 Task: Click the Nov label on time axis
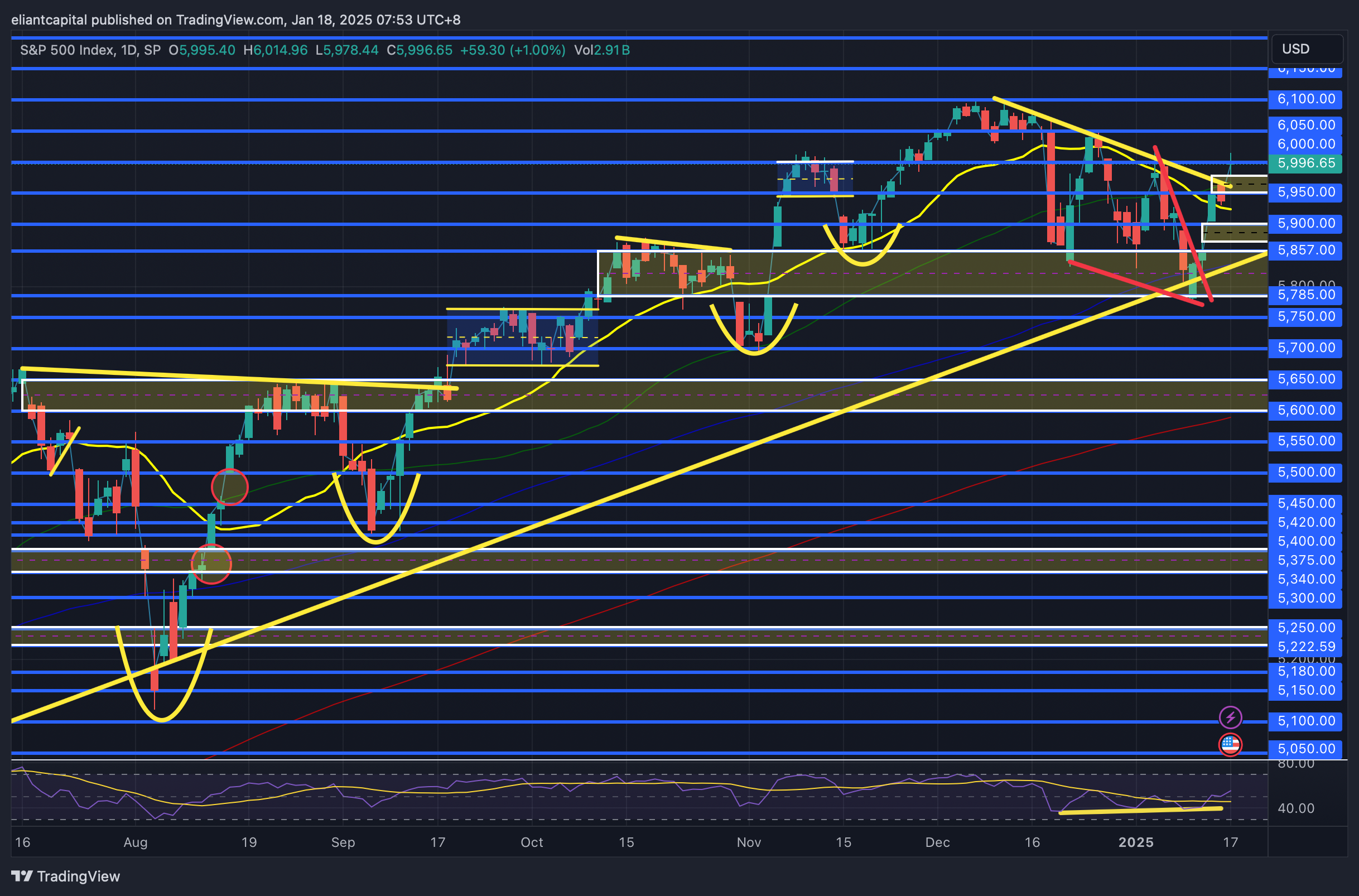coord(748,842)
